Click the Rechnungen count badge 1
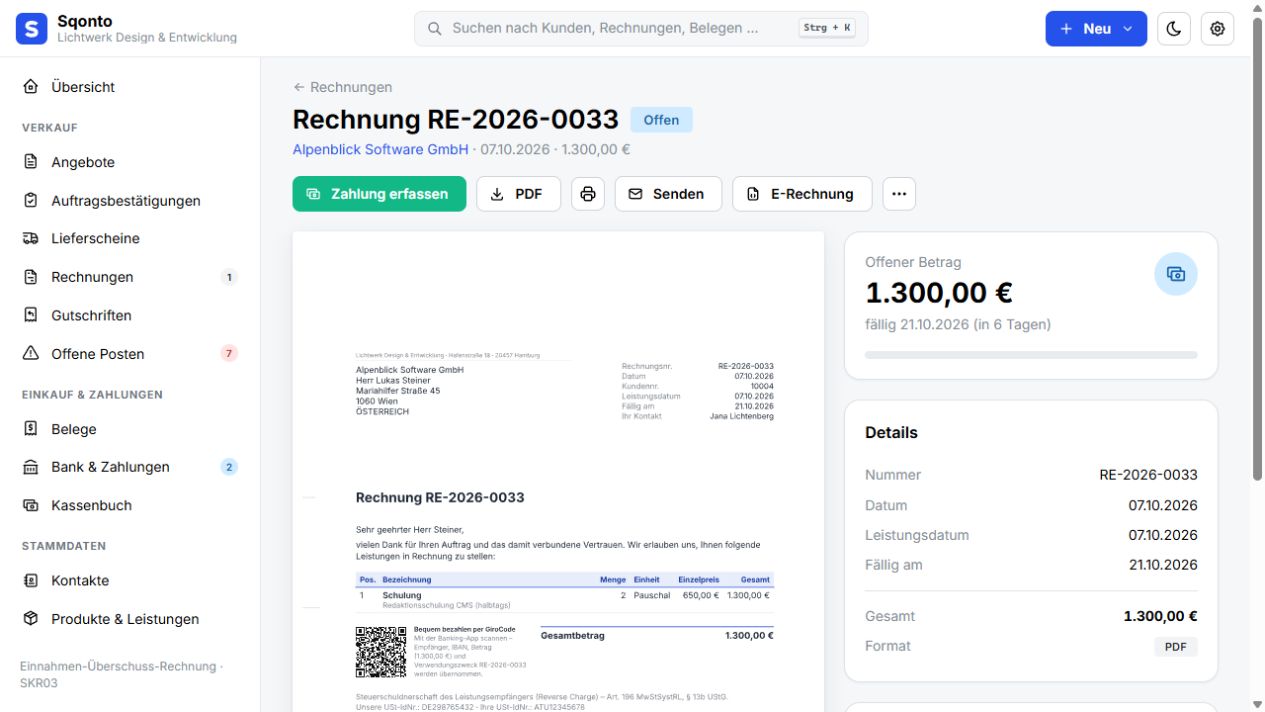The width and height of the screenshot is (1265, 712). coord(229,277)
